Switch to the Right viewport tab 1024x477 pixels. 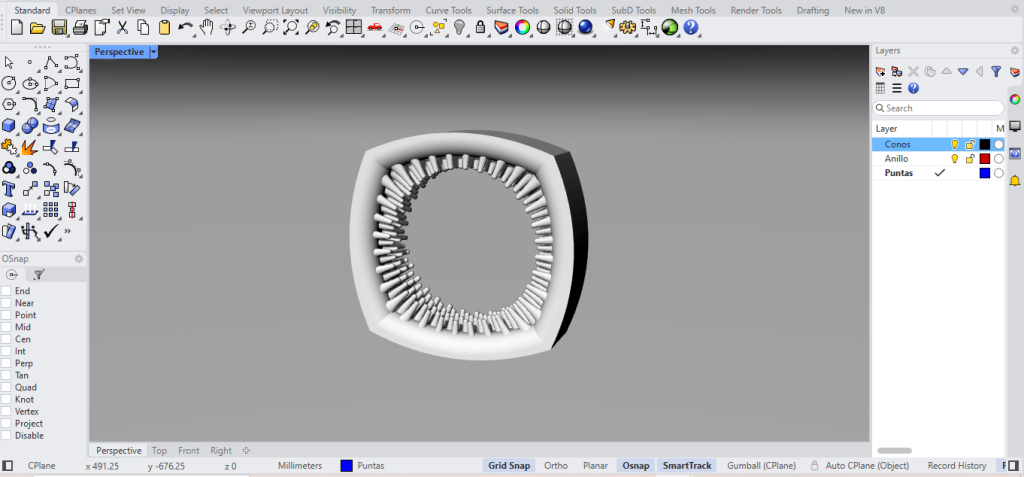click(x=221, y=450)
